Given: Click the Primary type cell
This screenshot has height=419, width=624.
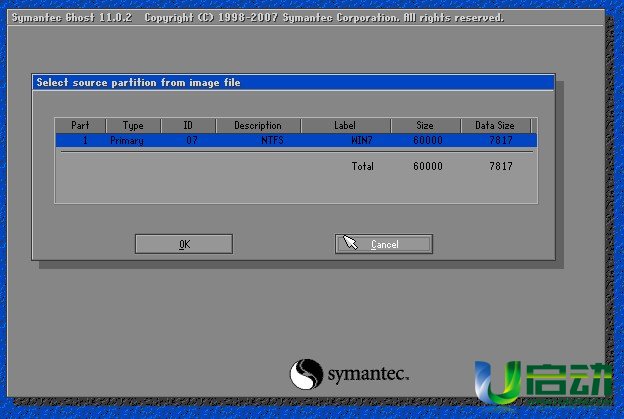Looking at the screenshot, I should point(127,140).
